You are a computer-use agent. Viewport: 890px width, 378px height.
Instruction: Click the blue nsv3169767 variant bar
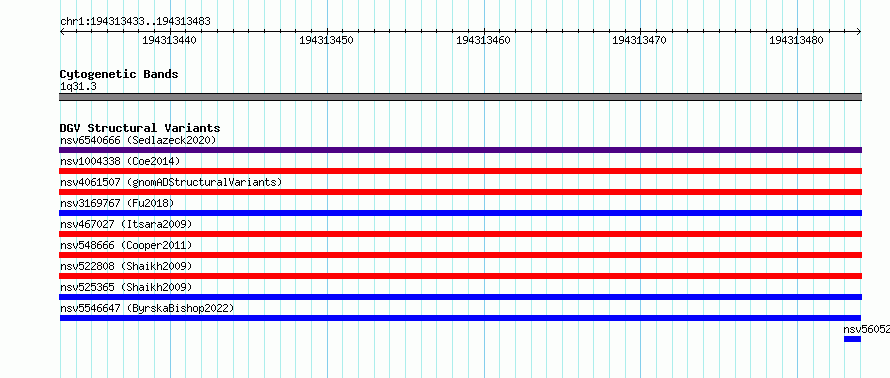pos(460,213)
